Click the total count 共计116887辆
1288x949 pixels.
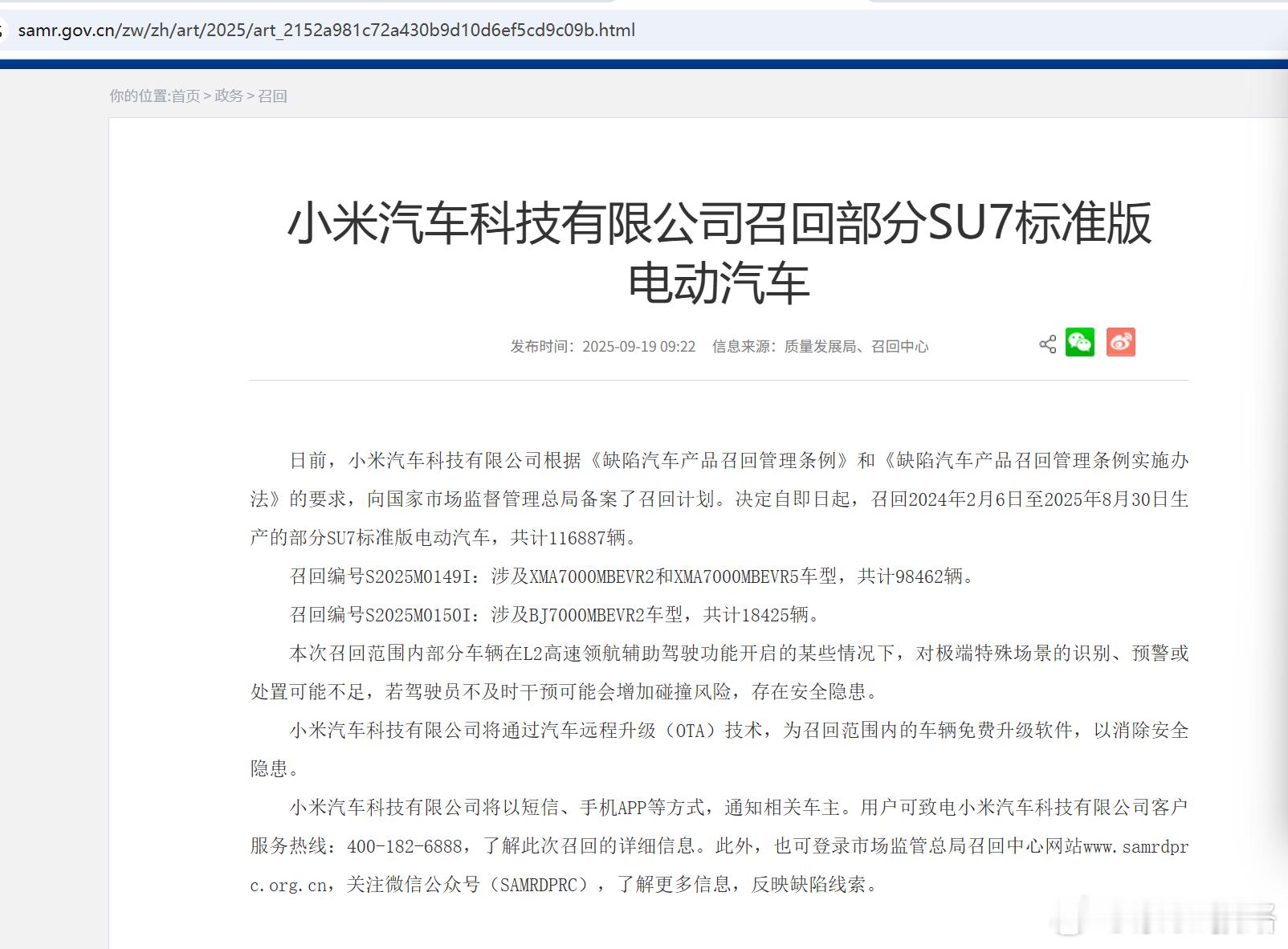pos(568,538)
